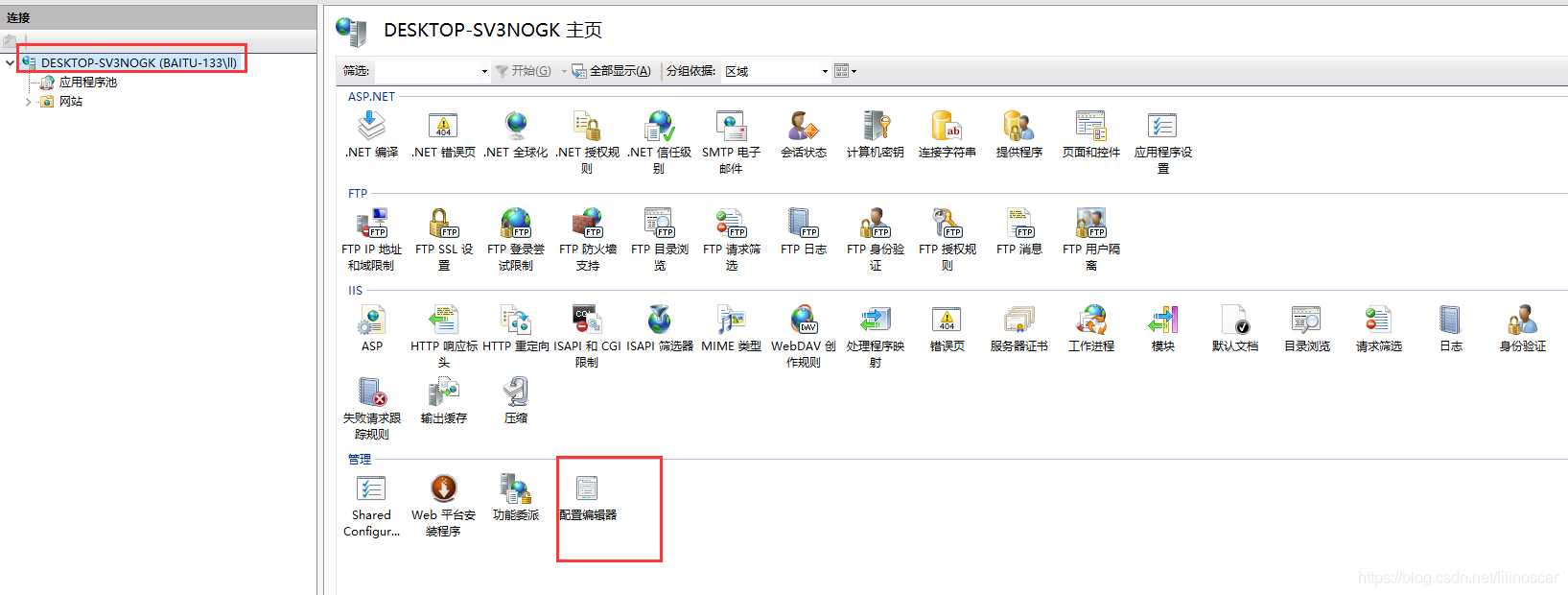Open the IIS 请求筛选 feature

coord(1379,328)
